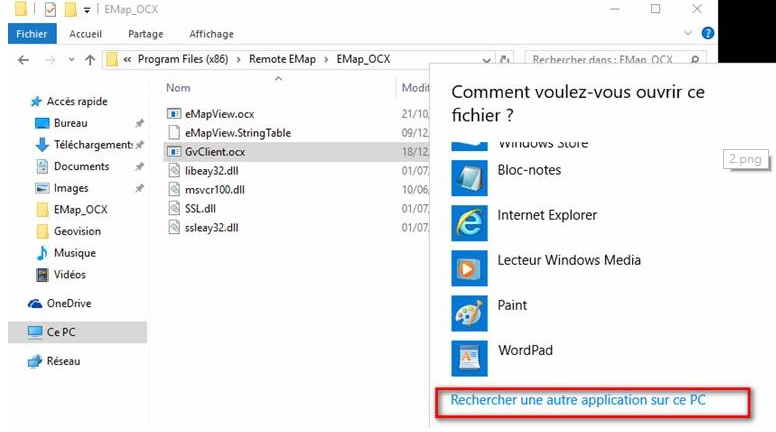
Task: Open the OneDrive cloud icon
Action: pyautogui.click(x=35, y=303)
